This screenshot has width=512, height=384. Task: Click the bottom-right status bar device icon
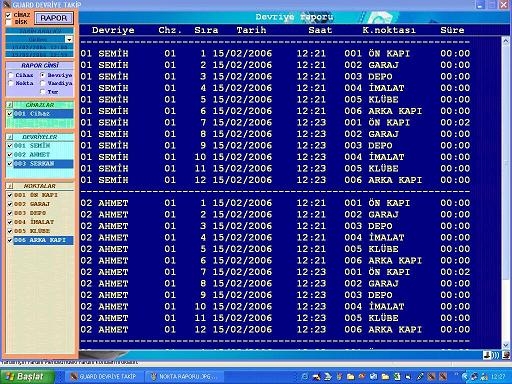506,355
